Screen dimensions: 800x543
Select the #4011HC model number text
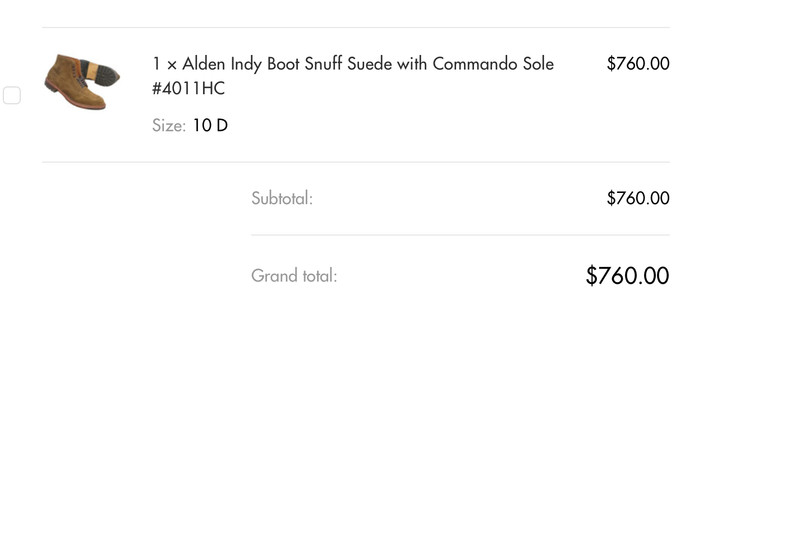click(x=188, y=88)
